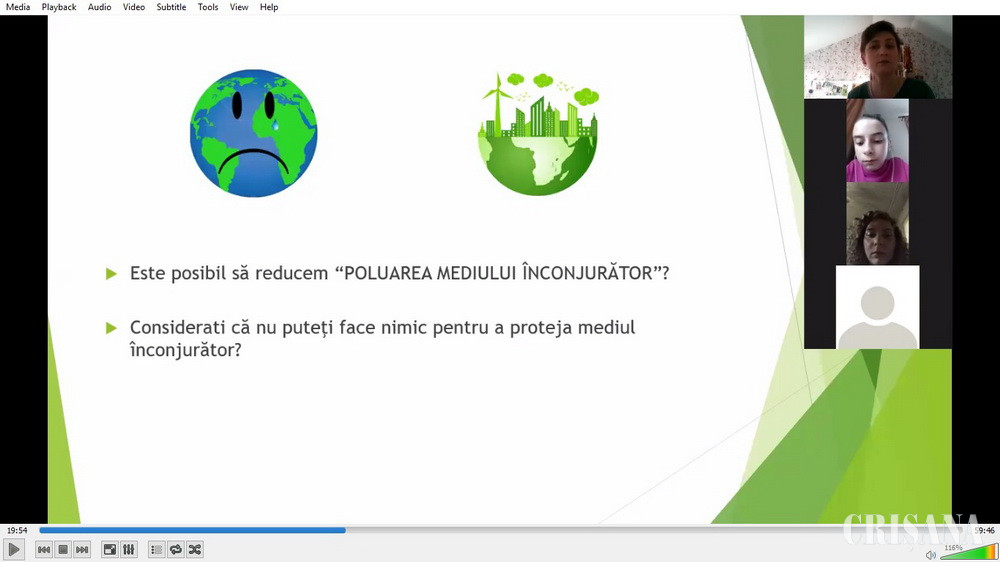This screenshot has width=1000, height=562.
Task: Click the remaining time label 59:46
Action: coord(985,530)
